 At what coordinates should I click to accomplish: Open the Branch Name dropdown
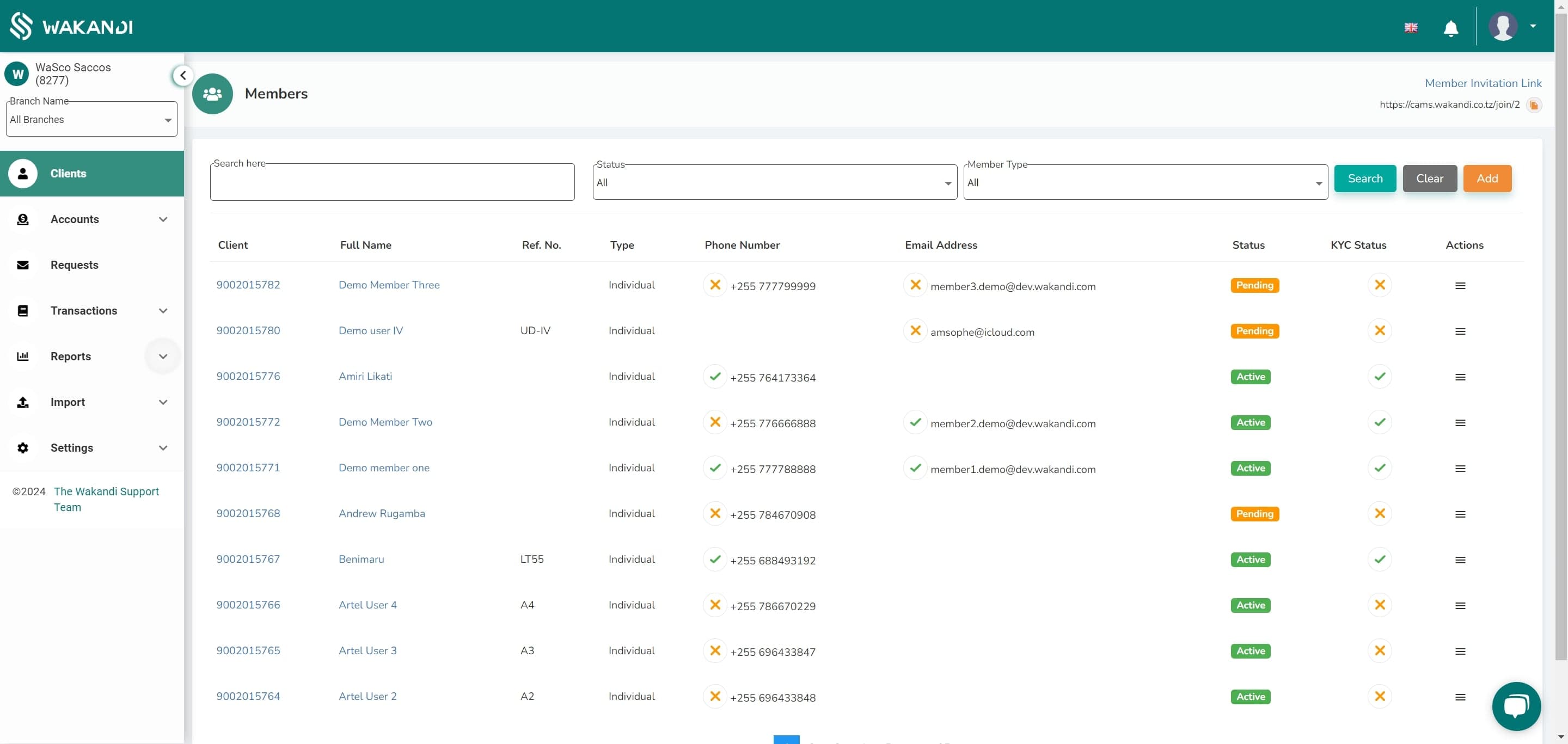91,119
